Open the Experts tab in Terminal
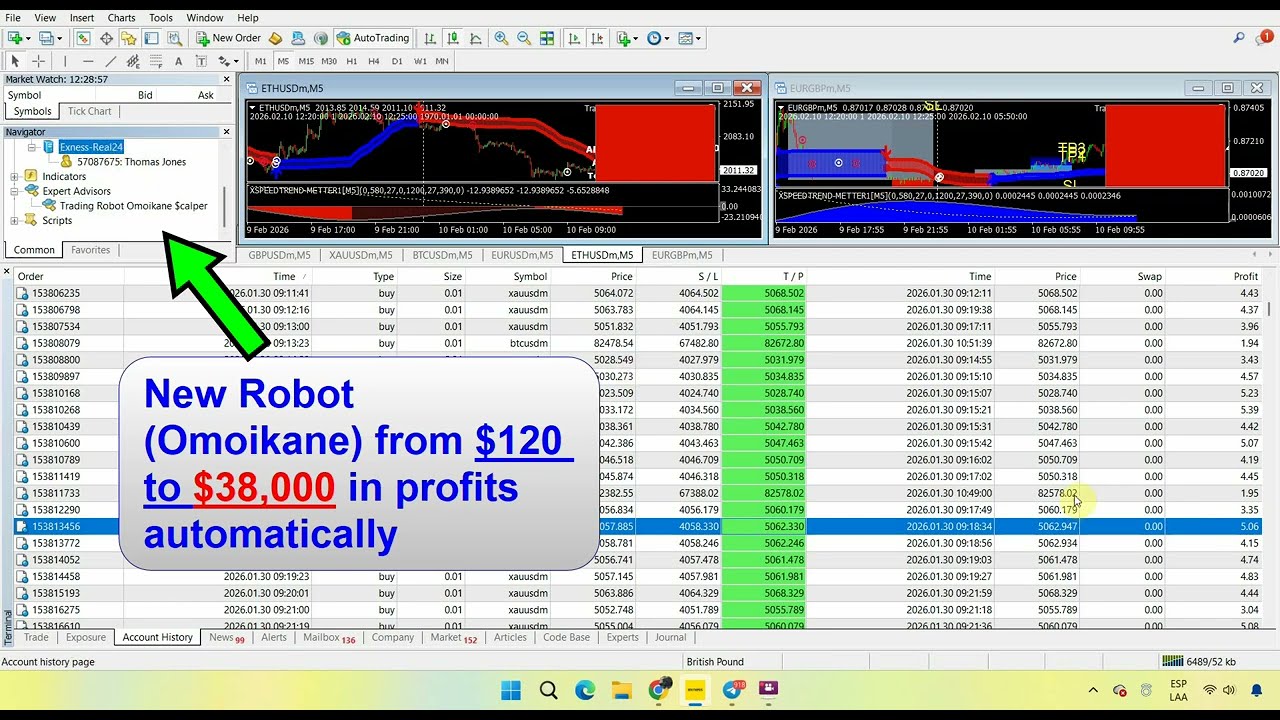 pyautogui.click(x=622, y=637)
